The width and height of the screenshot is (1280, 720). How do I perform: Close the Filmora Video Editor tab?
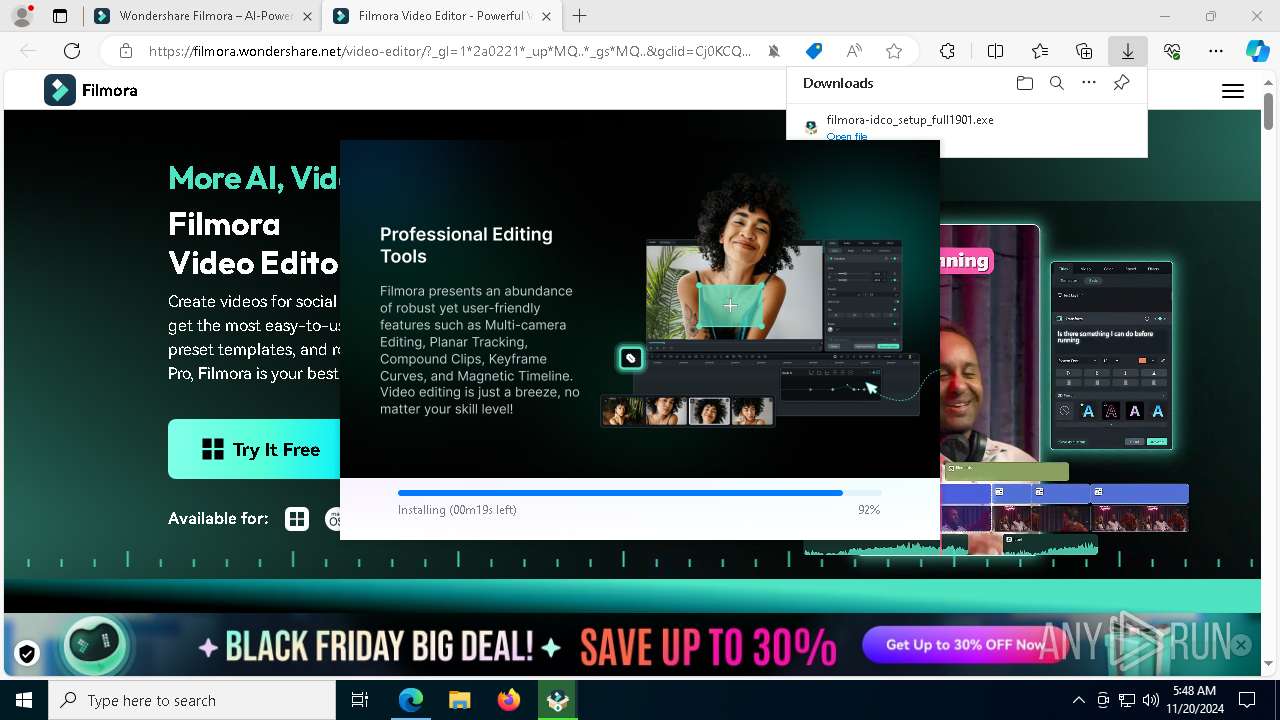(x=546, y=16)
